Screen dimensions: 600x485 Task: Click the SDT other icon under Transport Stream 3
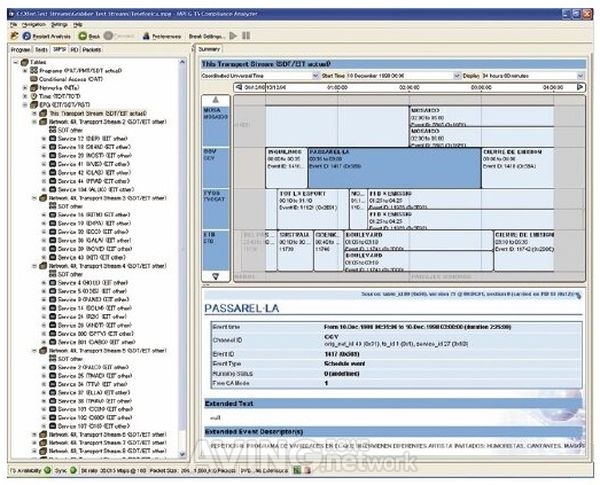point(53,206)
